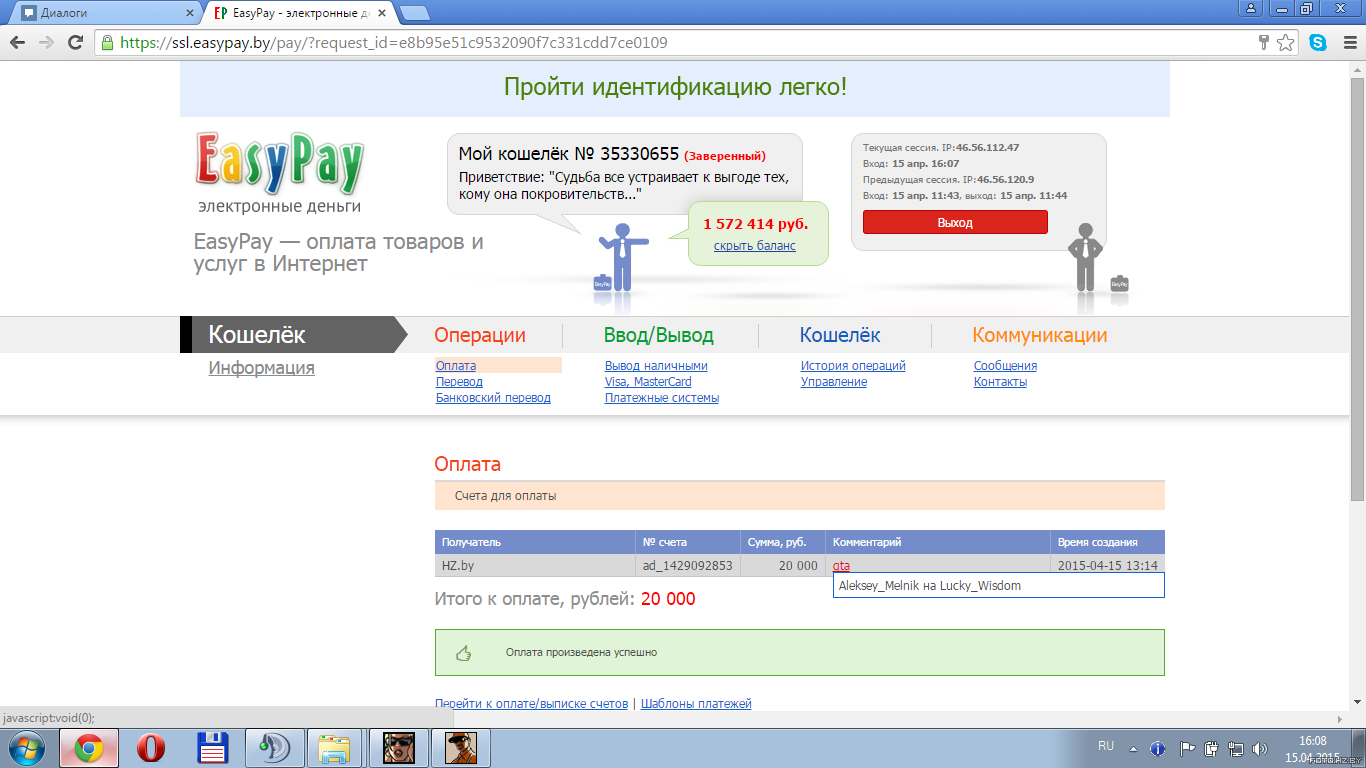Open the Сообщения link
Viewport: 1366px width, 768px height.
tap(1005, 366)
